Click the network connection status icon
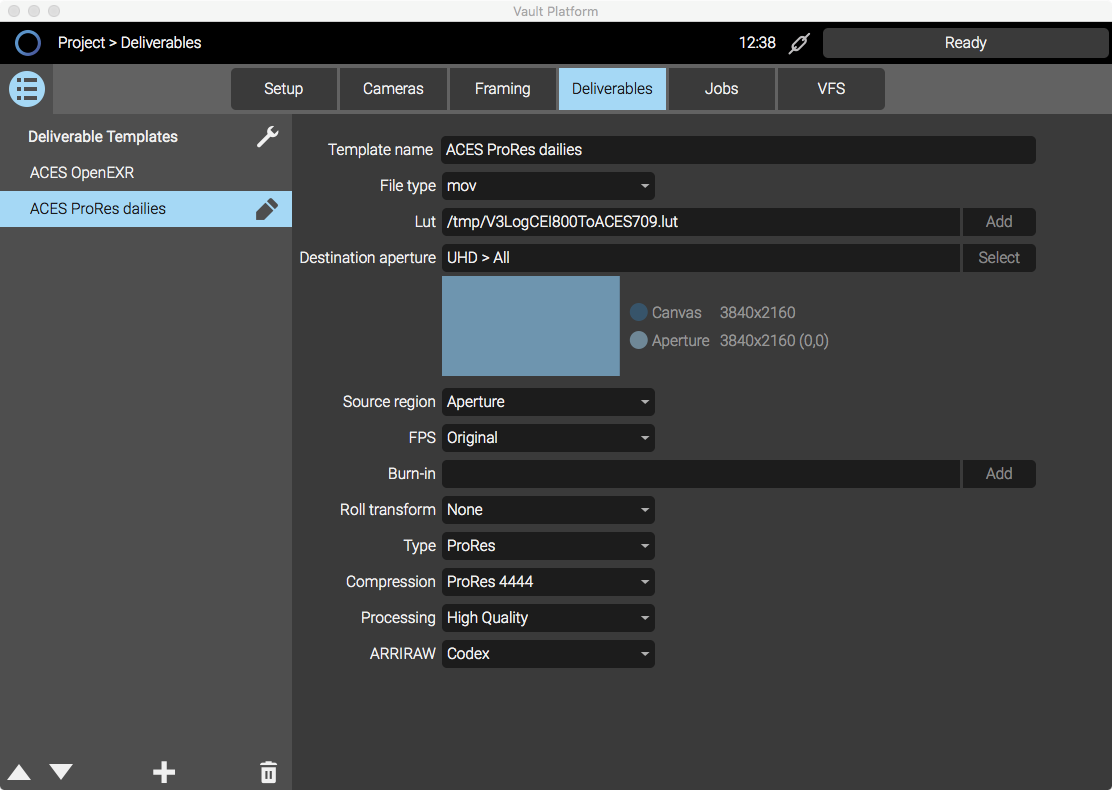 click(x=798, y=43)
